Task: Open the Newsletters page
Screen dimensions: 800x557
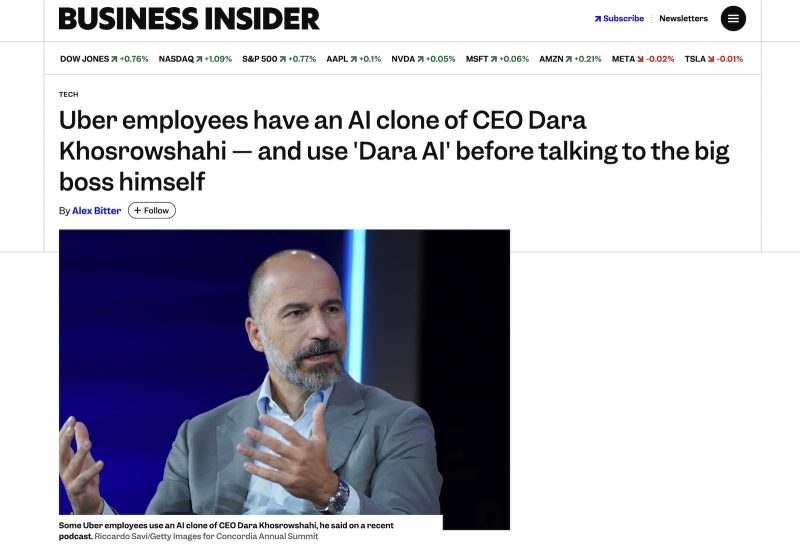Action: tap(683, 19)
